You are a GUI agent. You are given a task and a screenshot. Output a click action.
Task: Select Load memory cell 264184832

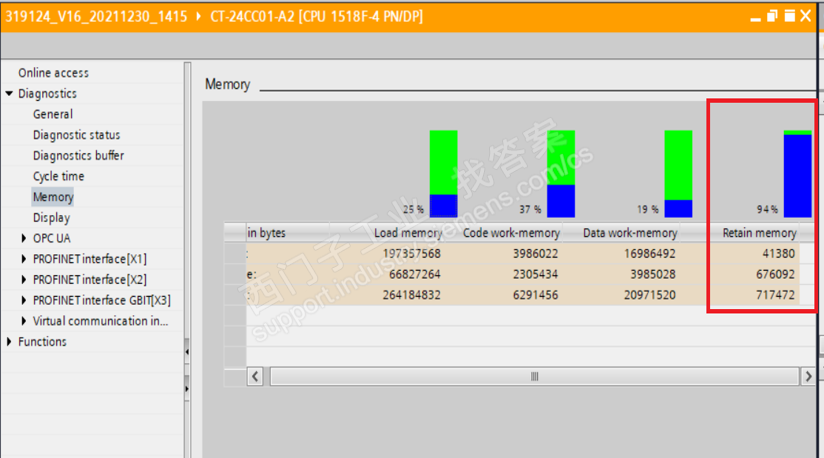click(x=411, y=295)
